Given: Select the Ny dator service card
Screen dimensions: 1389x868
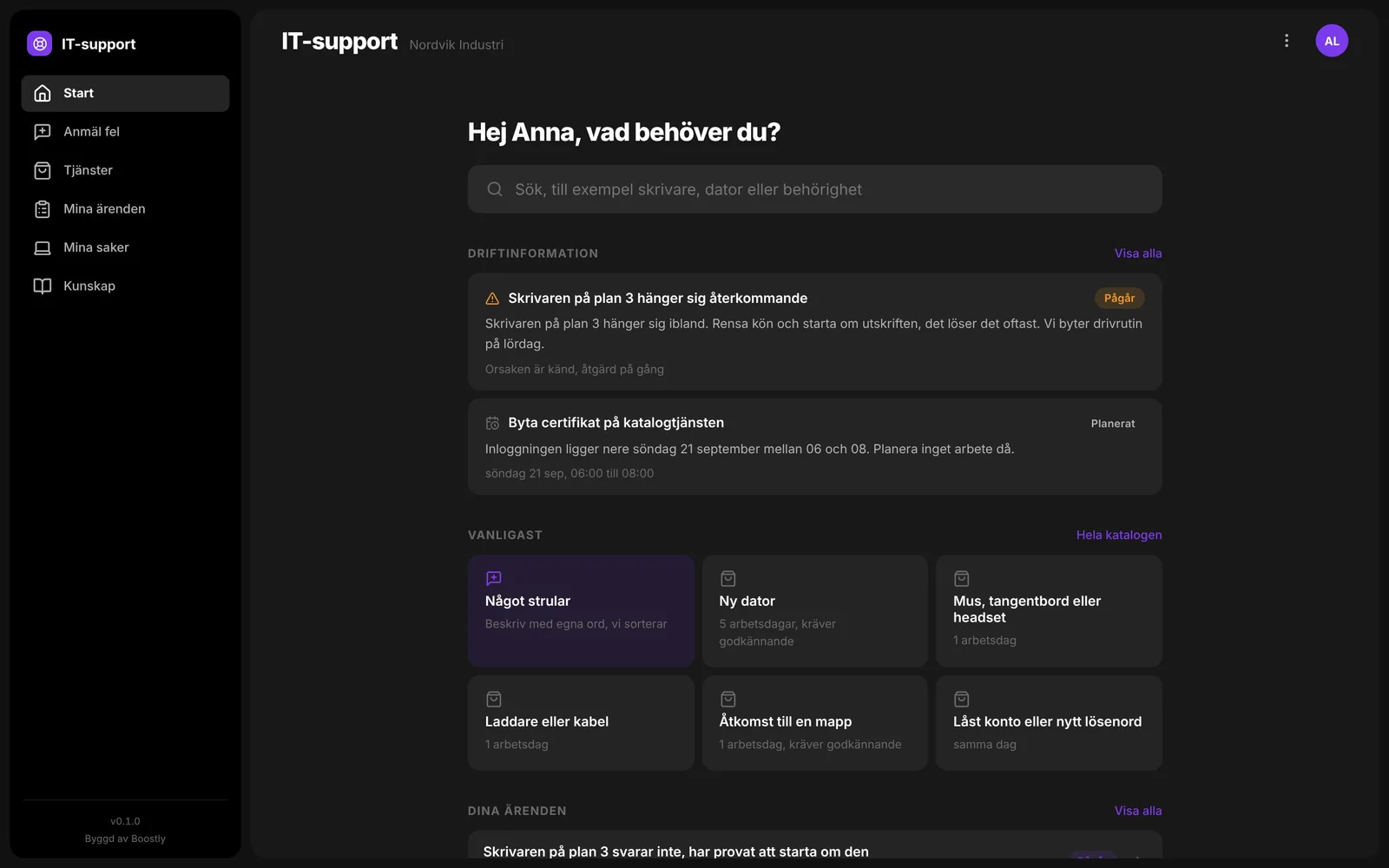Looking at the screenshot, I should click(814, 611).
